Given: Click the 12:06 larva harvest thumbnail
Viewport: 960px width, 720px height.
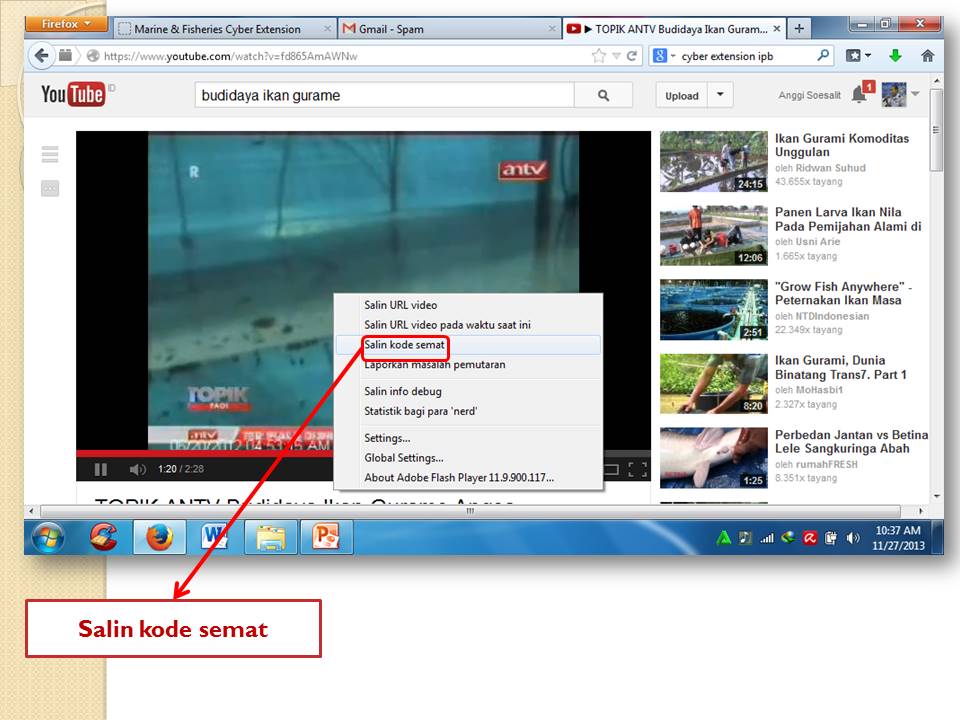Looking at the screenshot, I should pyautogui.click(x=713, y=235).
